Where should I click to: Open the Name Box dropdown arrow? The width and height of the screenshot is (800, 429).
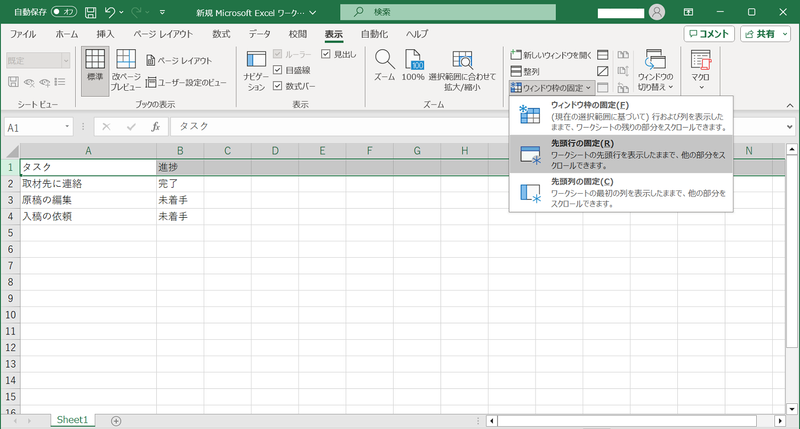click(x=67, y=127)
